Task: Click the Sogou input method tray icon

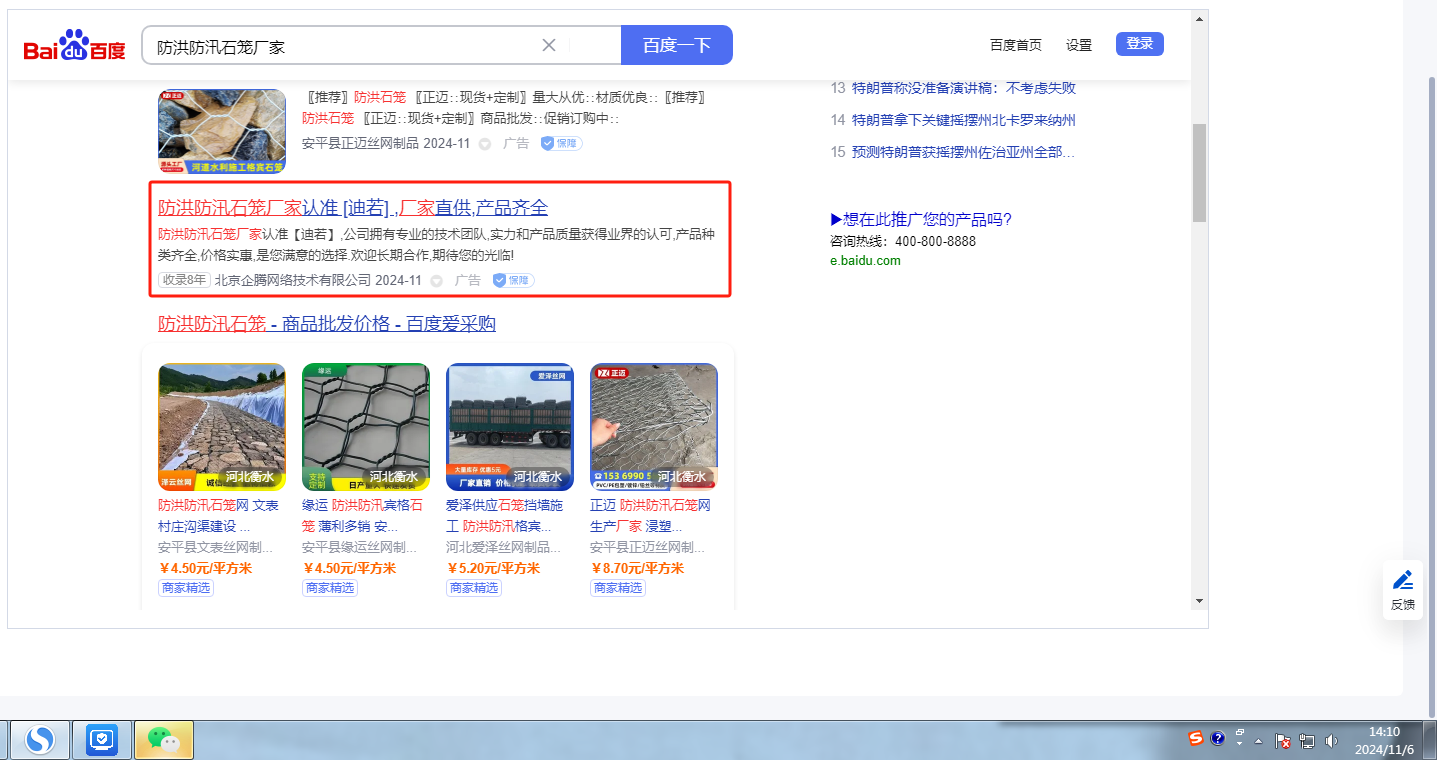Action: click(1196, 739)
